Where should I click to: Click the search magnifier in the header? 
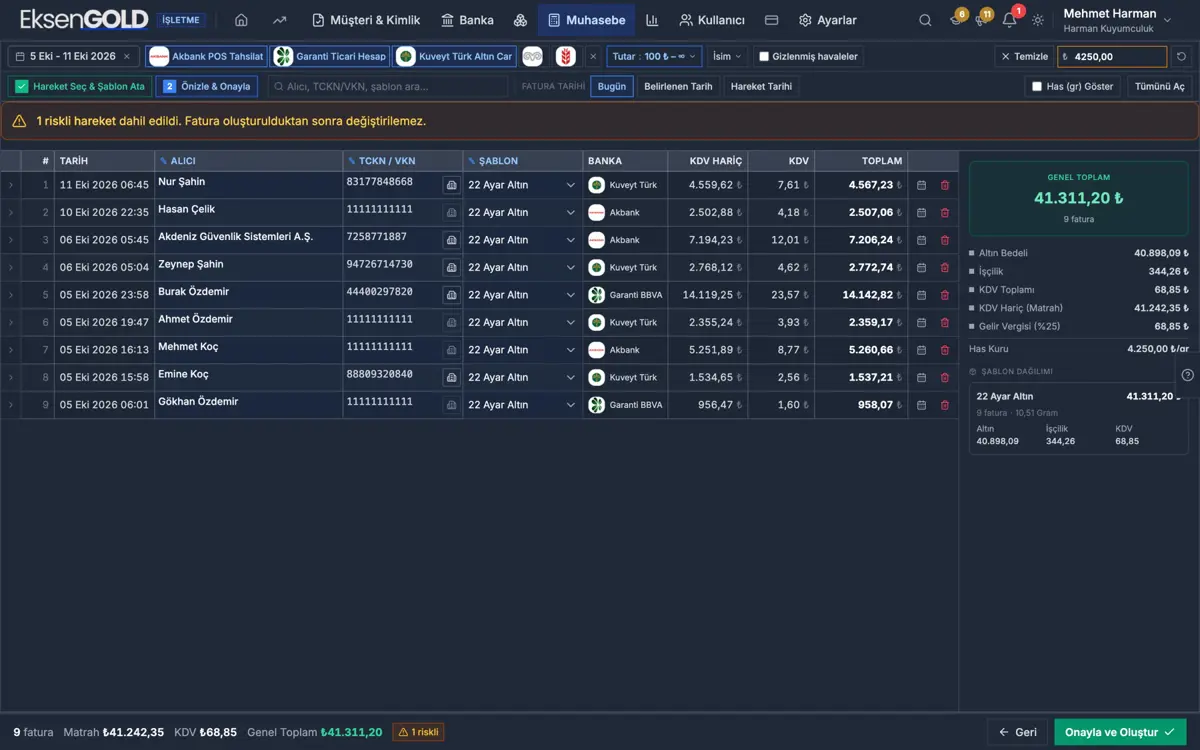pyautogui.click(x=925, y=20)
